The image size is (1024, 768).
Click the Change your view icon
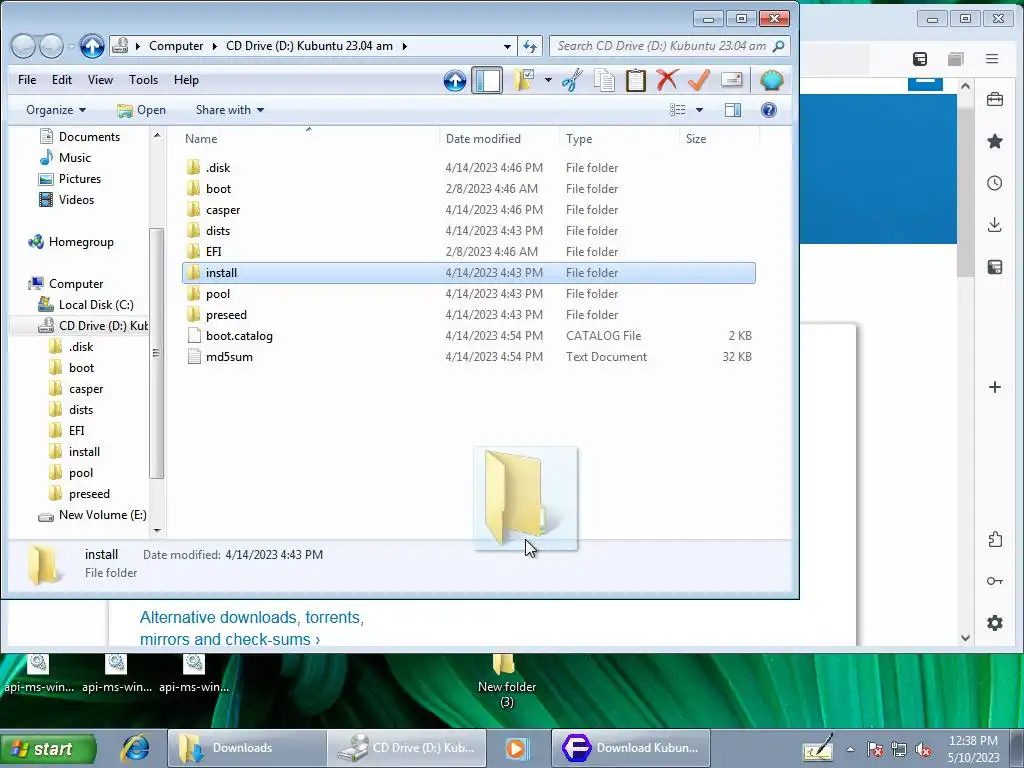point(678,110)
